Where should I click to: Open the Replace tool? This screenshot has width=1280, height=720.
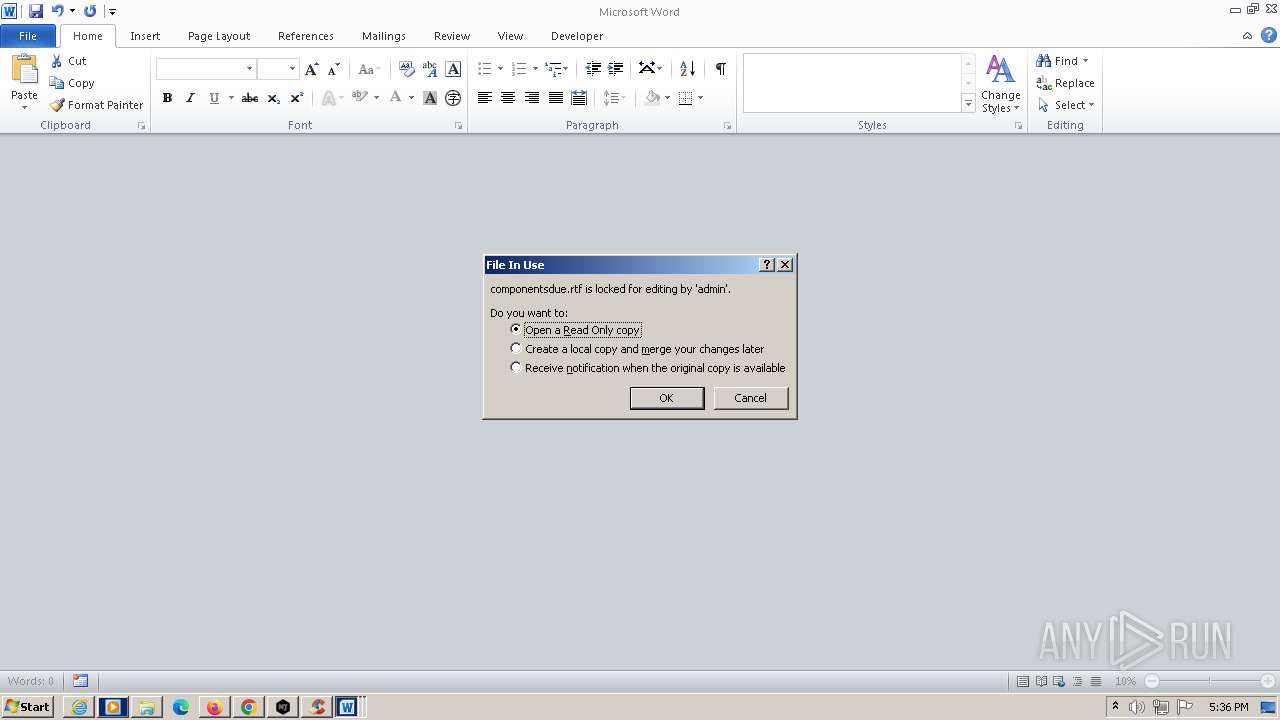click(1066, 83)
